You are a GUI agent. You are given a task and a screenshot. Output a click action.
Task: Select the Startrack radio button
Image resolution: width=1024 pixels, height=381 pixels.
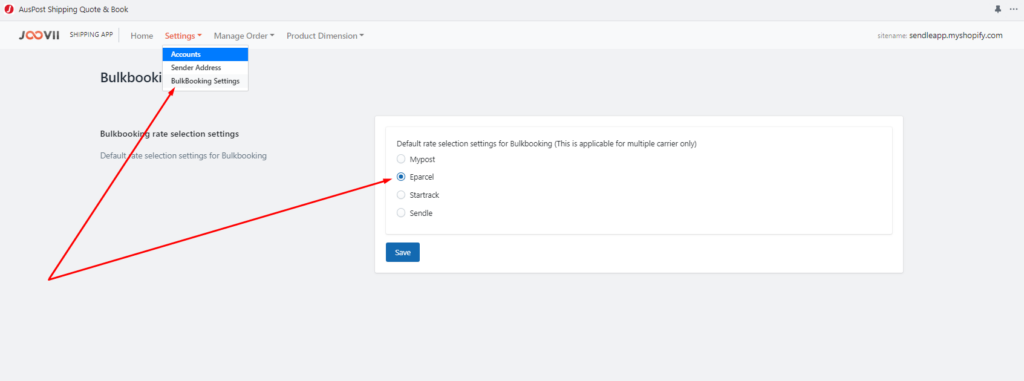(401, 195)
